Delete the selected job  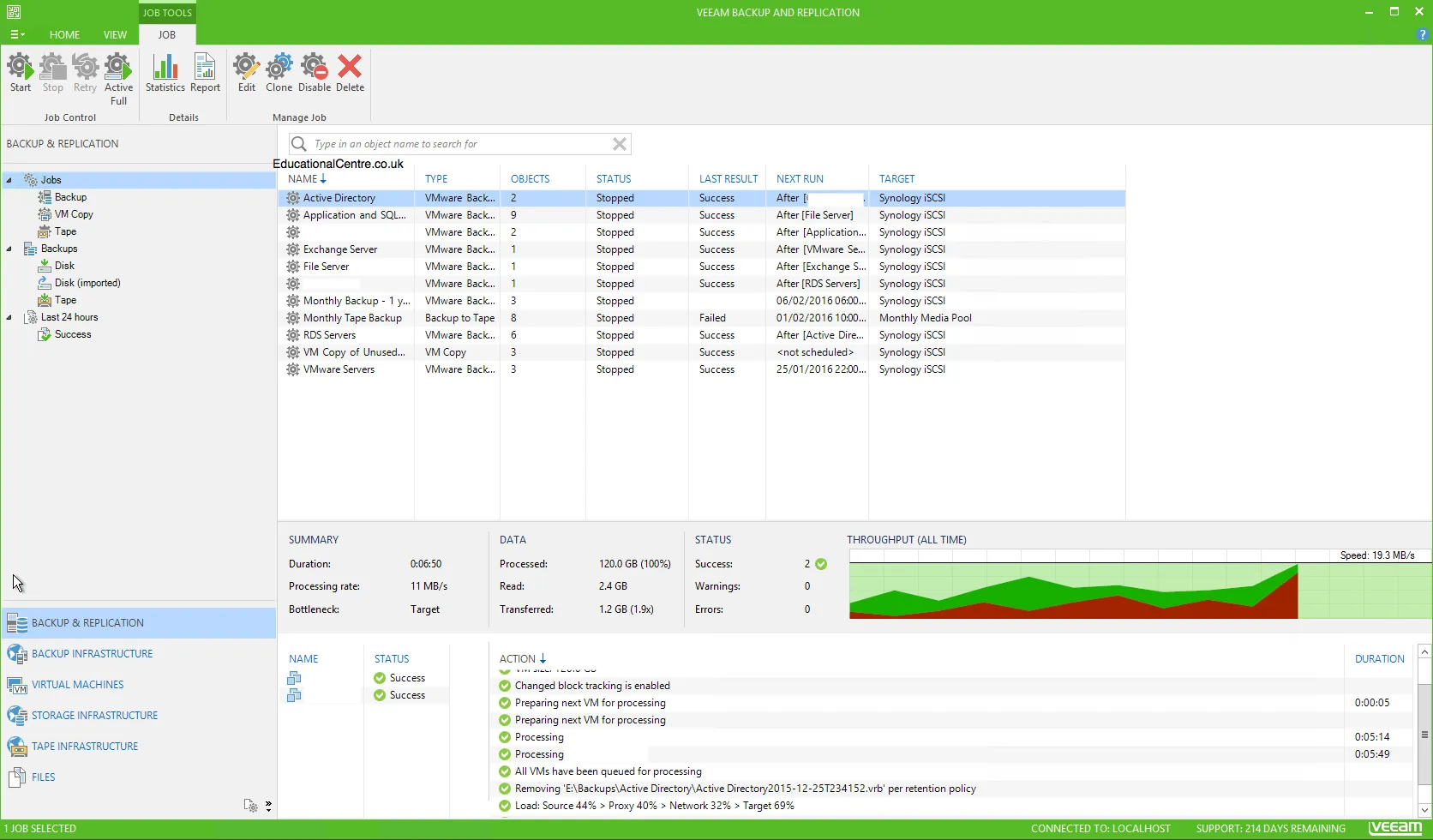(x=350, y=73)
